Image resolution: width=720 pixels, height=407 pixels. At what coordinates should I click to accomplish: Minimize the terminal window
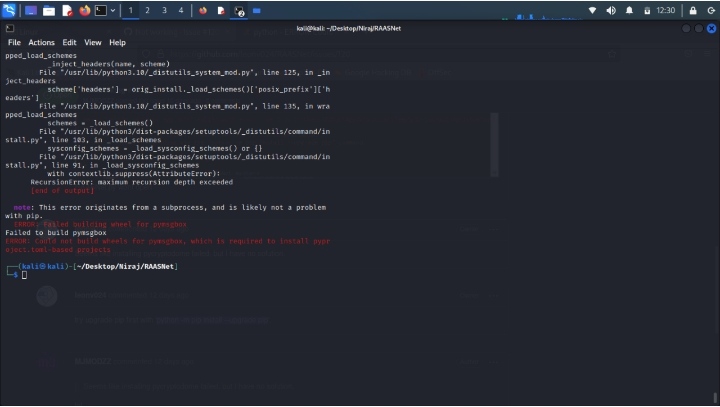point(686,28)
